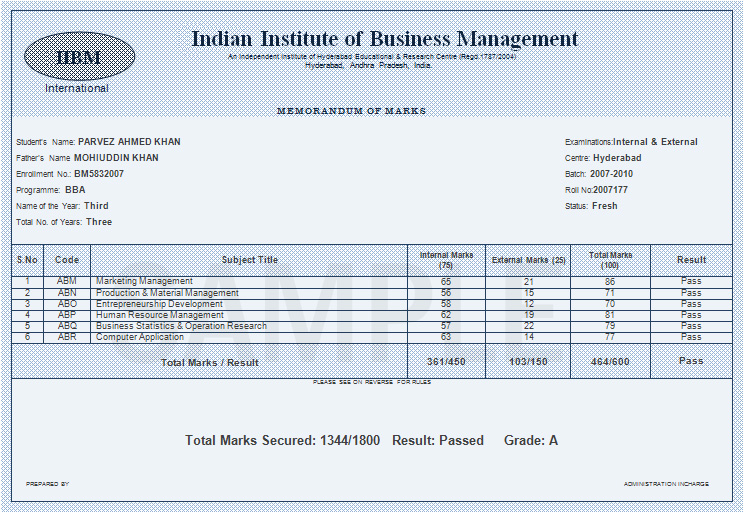This screenshot has width=744, height=513.
Task: Click the External Marks (25) header
Action: (x=529, y=260)
